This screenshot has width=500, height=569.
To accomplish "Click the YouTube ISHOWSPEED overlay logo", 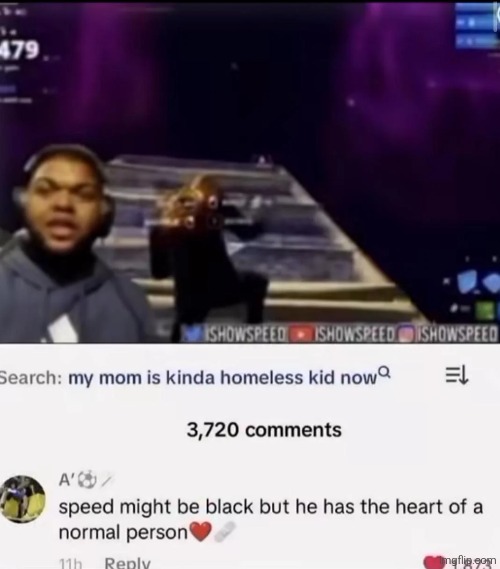I will [x=305, y=335].
